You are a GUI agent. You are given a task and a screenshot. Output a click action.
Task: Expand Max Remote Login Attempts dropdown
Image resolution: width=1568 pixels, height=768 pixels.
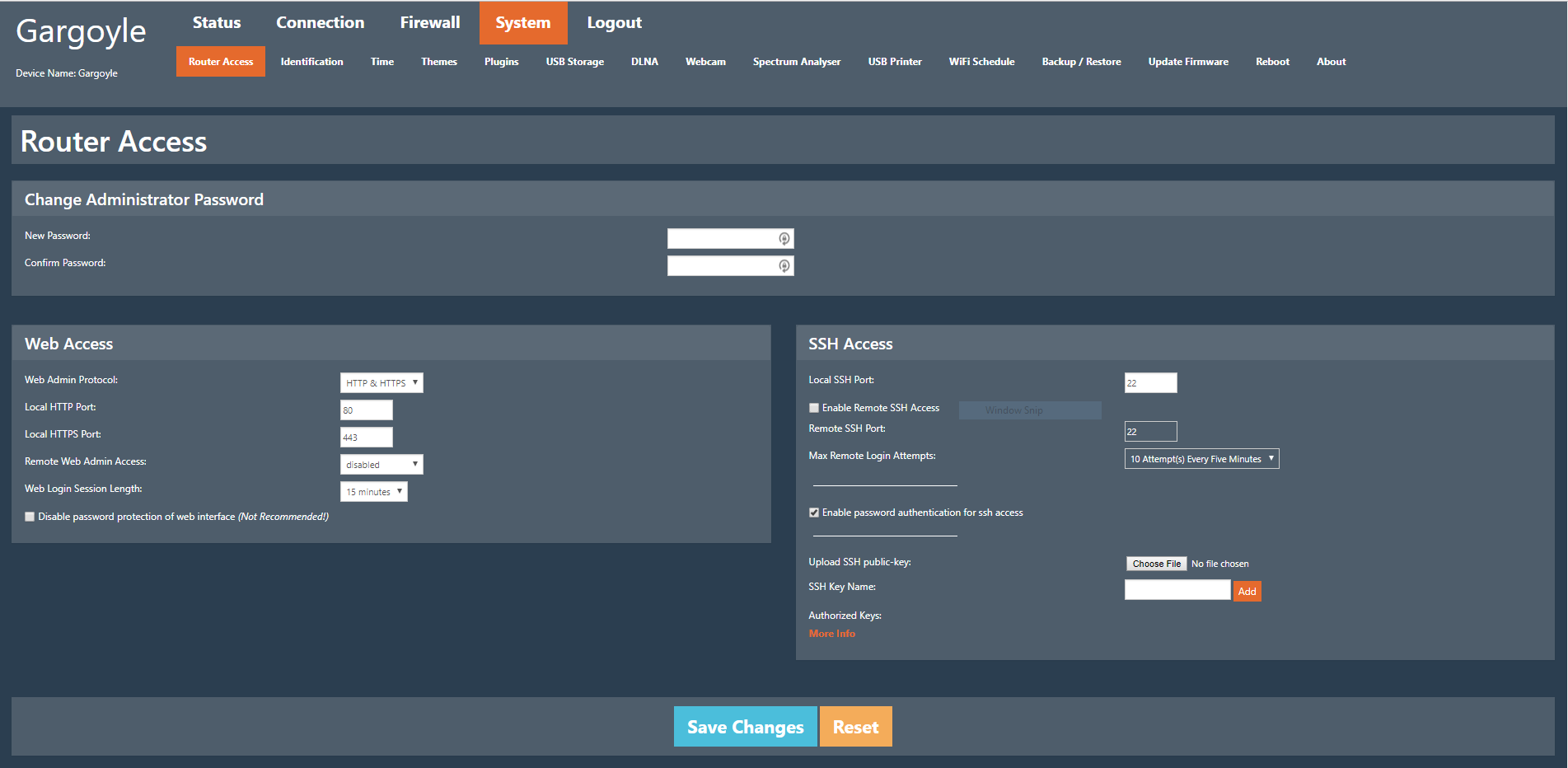click(x=1201, y=459)
